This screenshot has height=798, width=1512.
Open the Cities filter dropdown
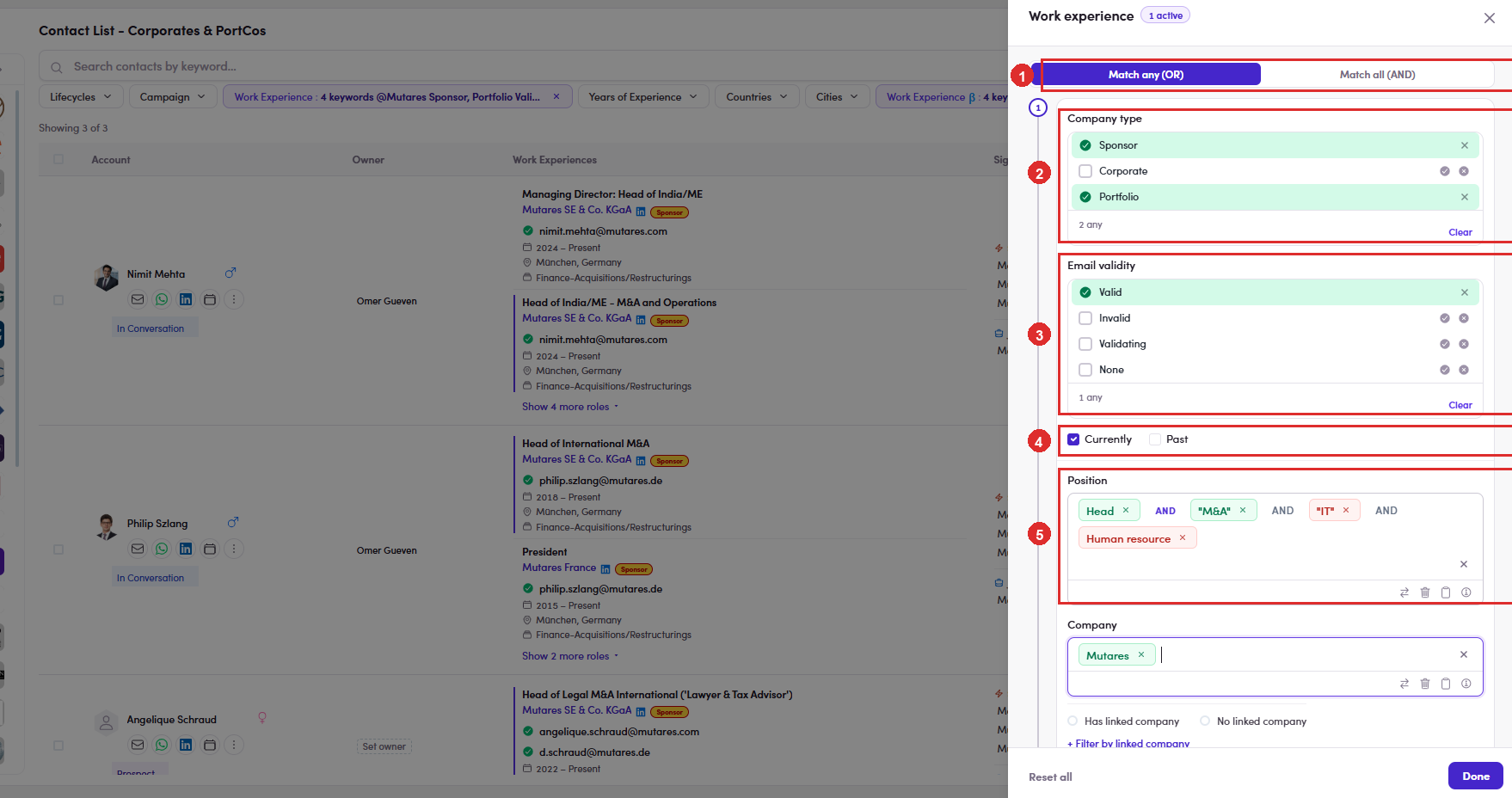837,97
